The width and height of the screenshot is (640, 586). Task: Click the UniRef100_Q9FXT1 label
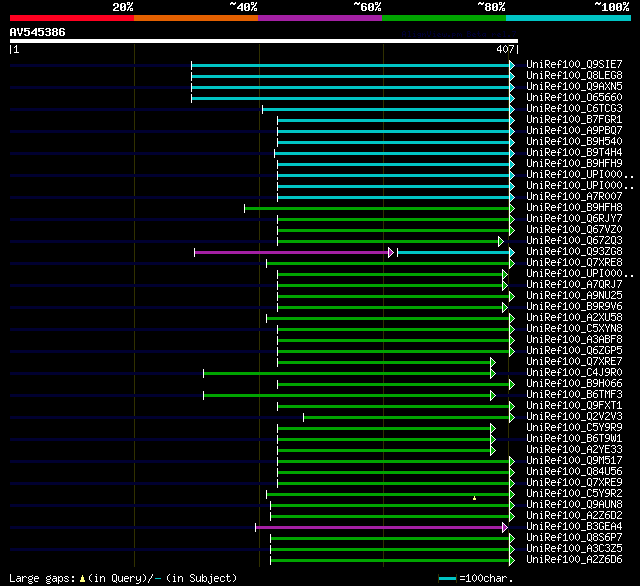(x=574, y=406)
